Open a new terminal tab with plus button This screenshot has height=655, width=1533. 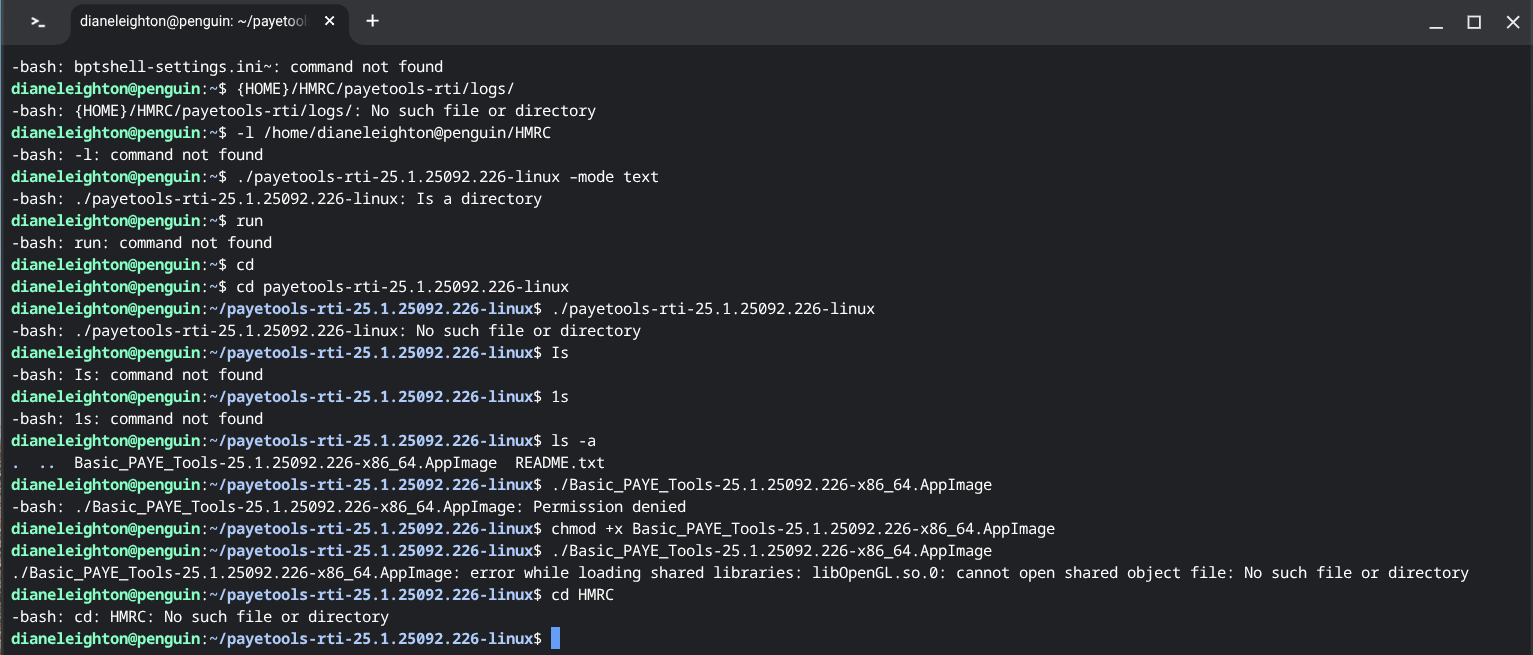click(x=372, y=21)
